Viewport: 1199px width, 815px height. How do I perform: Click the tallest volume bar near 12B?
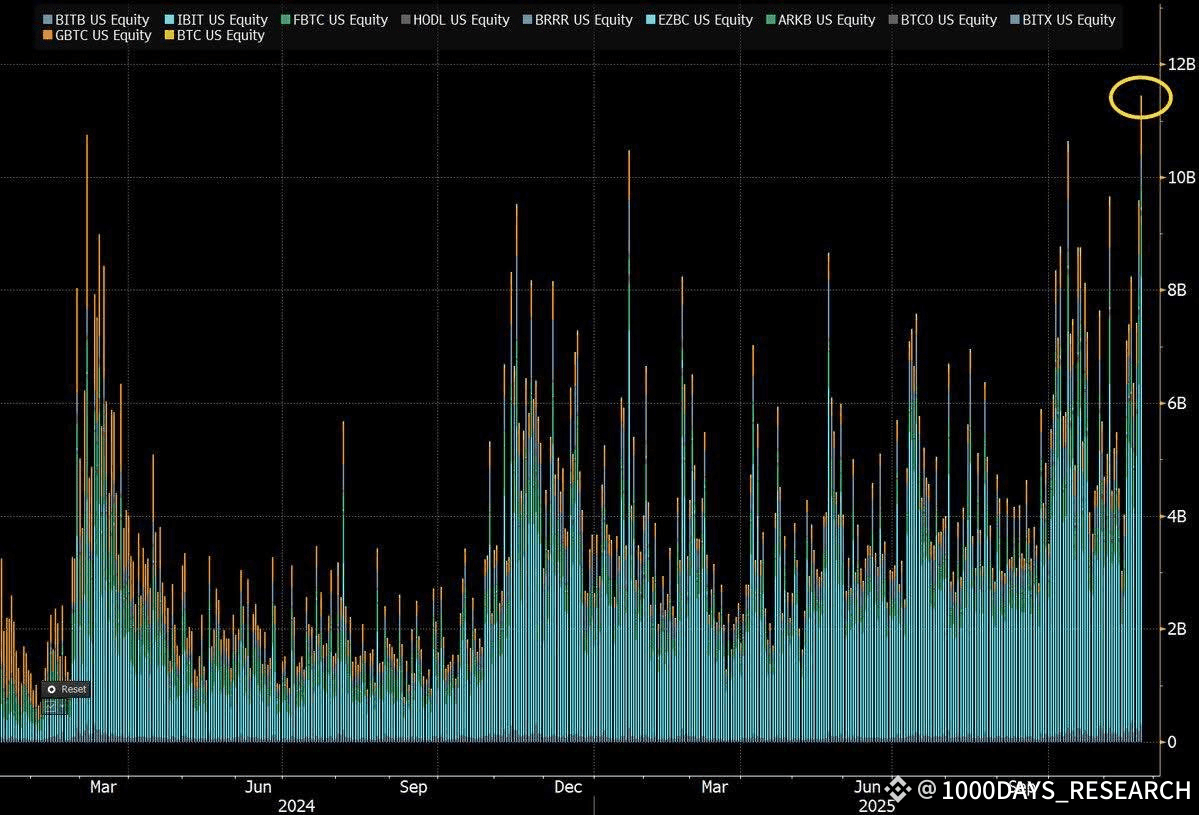[x=1141, y=418]
